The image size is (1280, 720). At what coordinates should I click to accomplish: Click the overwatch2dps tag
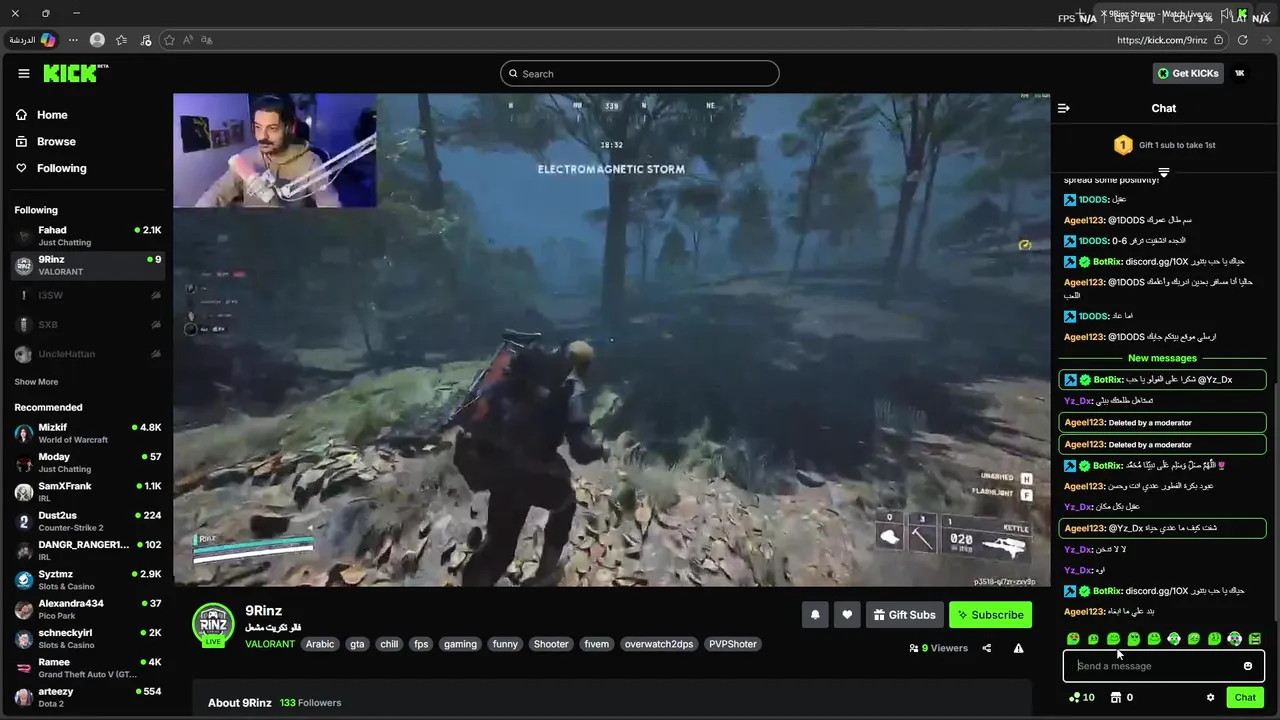click(659, 644)
